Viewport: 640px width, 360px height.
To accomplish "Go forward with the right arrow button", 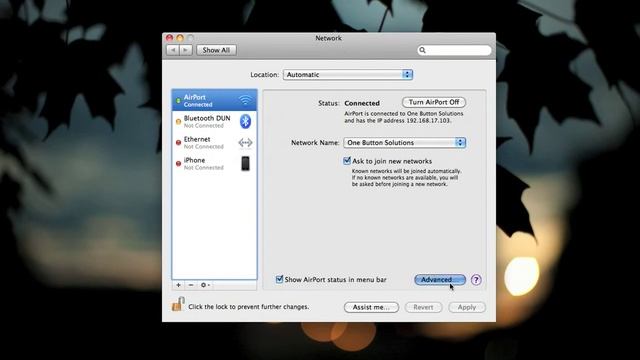I will (186, 50).
